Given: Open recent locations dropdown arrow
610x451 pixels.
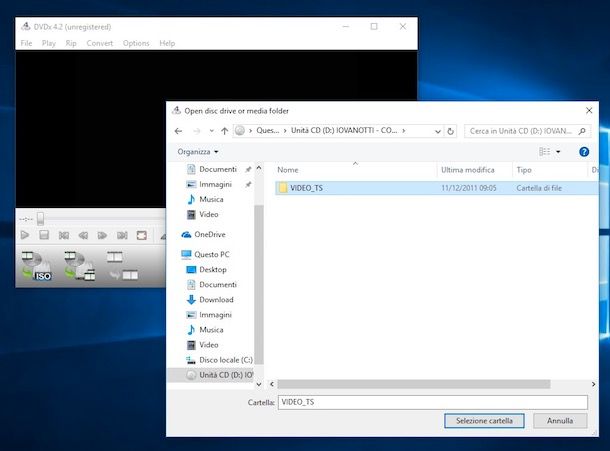Looking at the screenshot, I should pyautogui.click(x=211, y=131).
